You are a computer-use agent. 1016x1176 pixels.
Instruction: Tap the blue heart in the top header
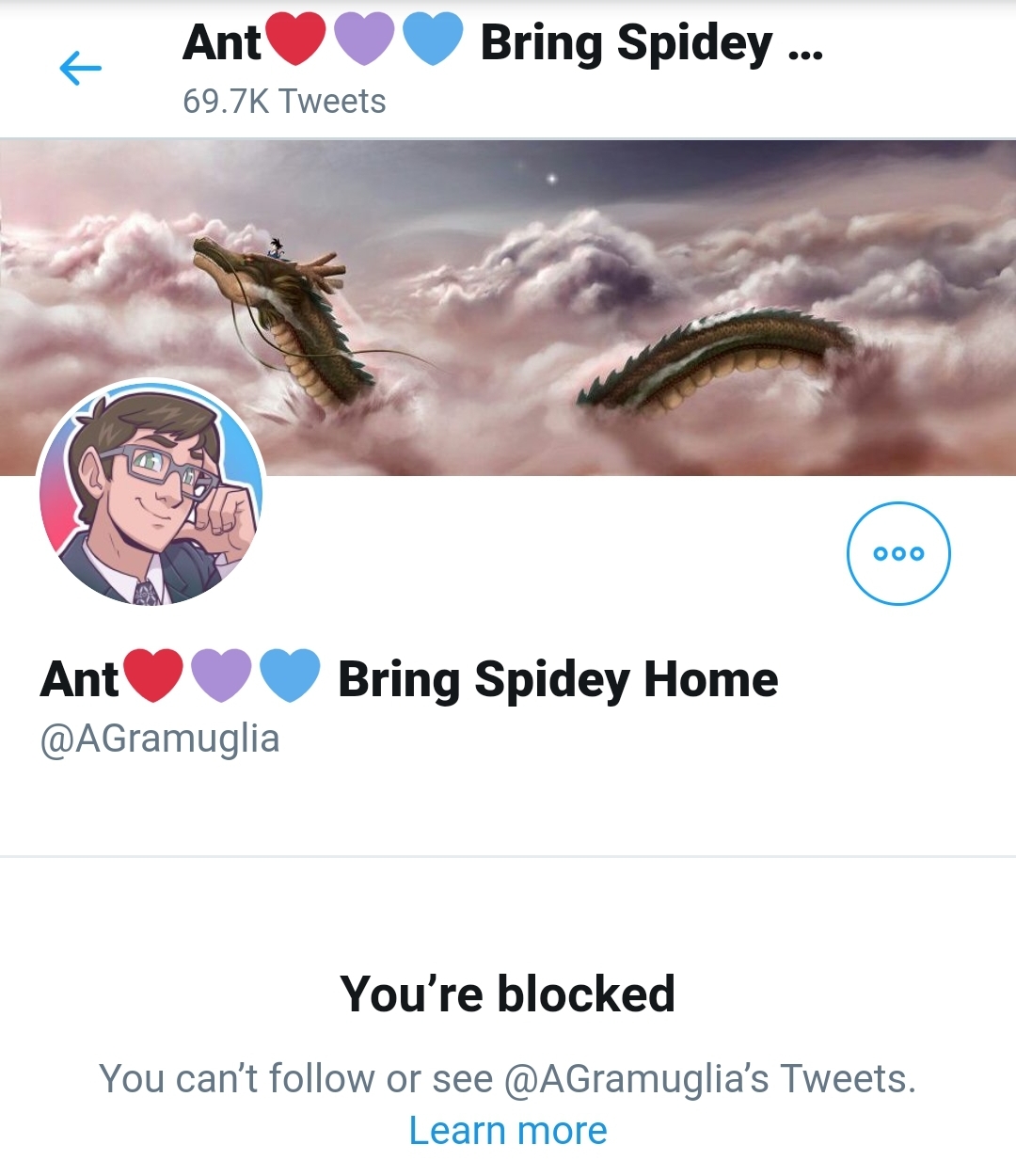[x=433, y=40]
